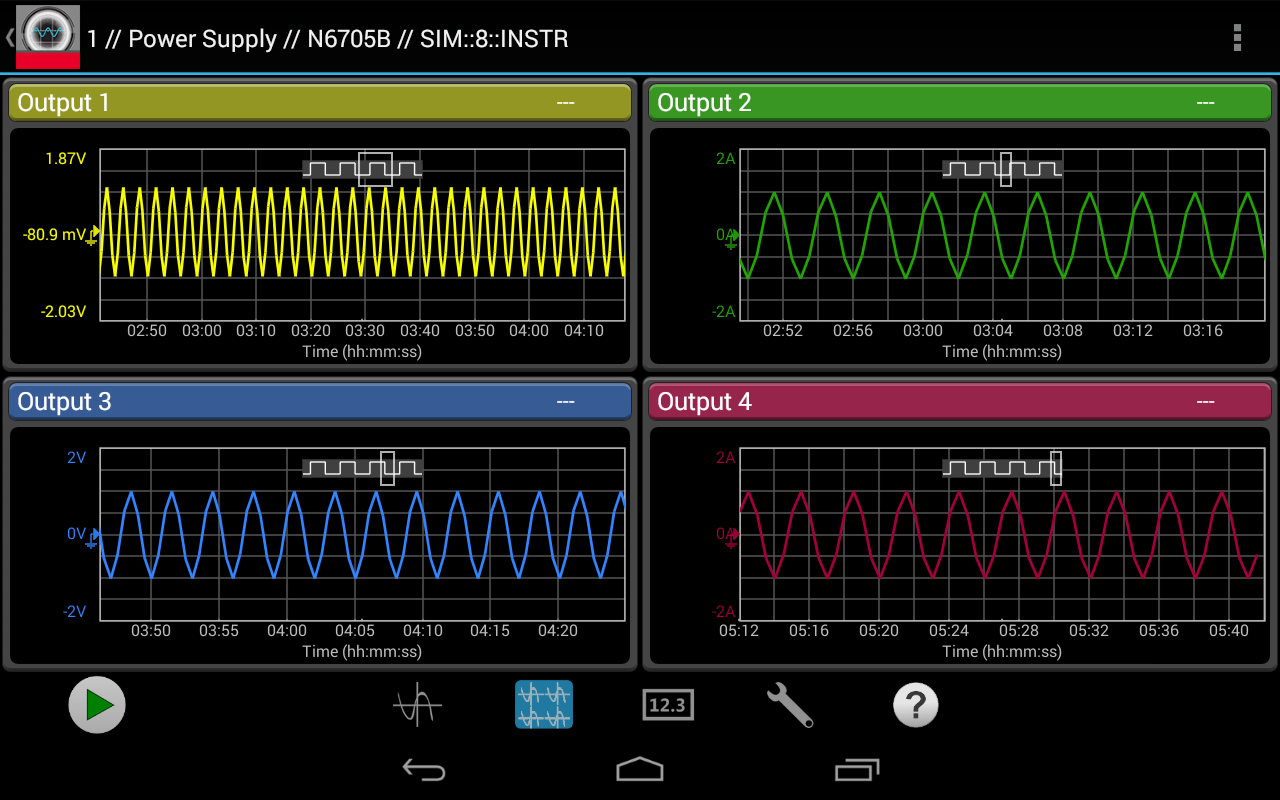Tap the '-2V' lower scale label on Output 3

tap(75, 612)
